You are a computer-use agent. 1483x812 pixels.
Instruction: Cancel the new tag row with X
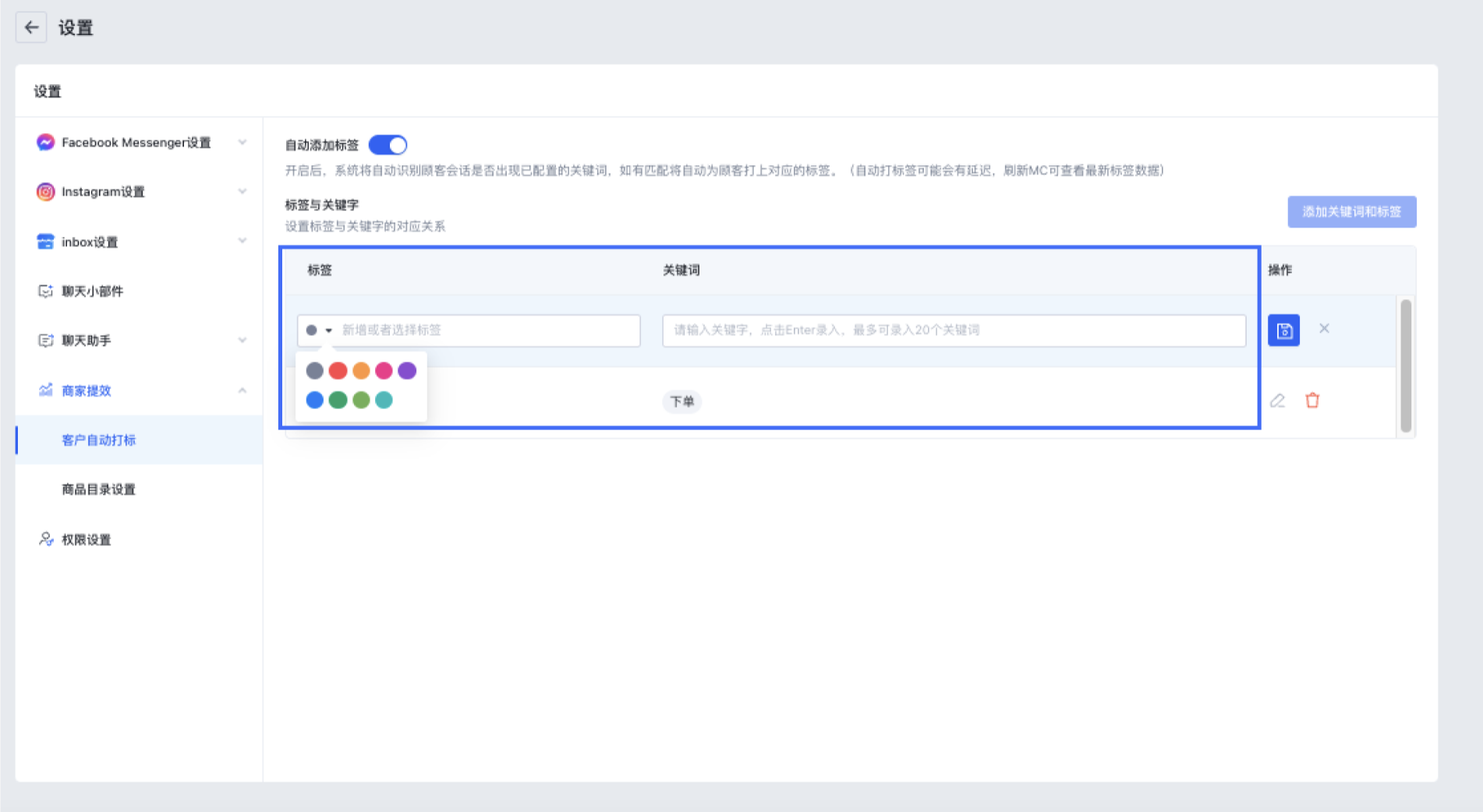click(x=1324, y=329)
